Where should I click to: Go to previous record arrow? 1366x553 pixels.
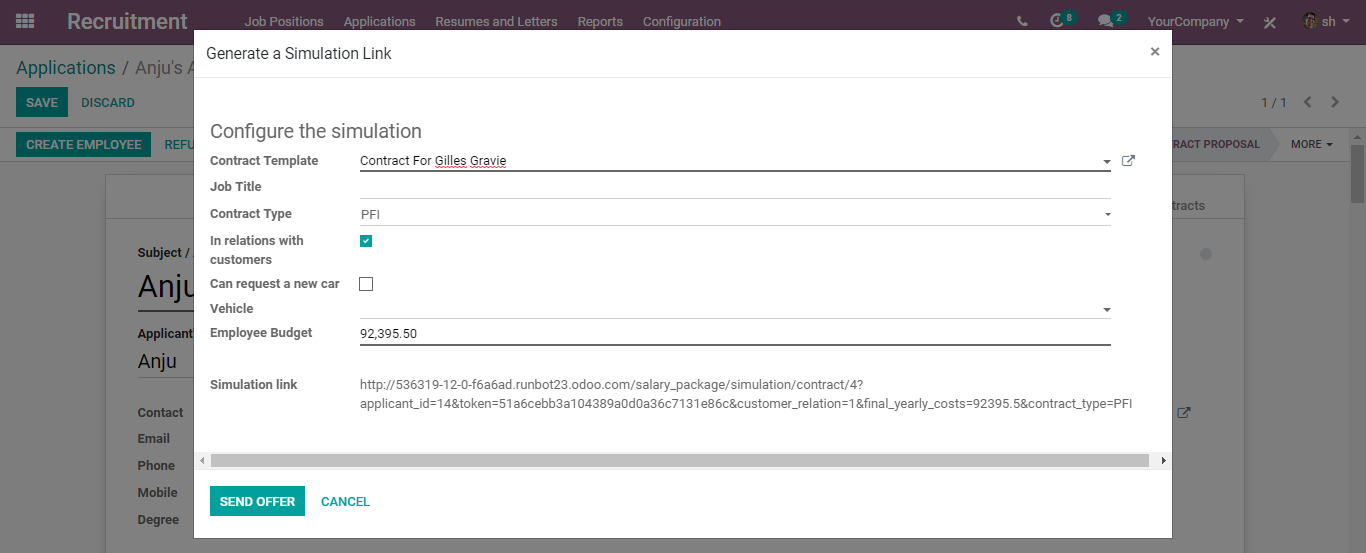1307,103
